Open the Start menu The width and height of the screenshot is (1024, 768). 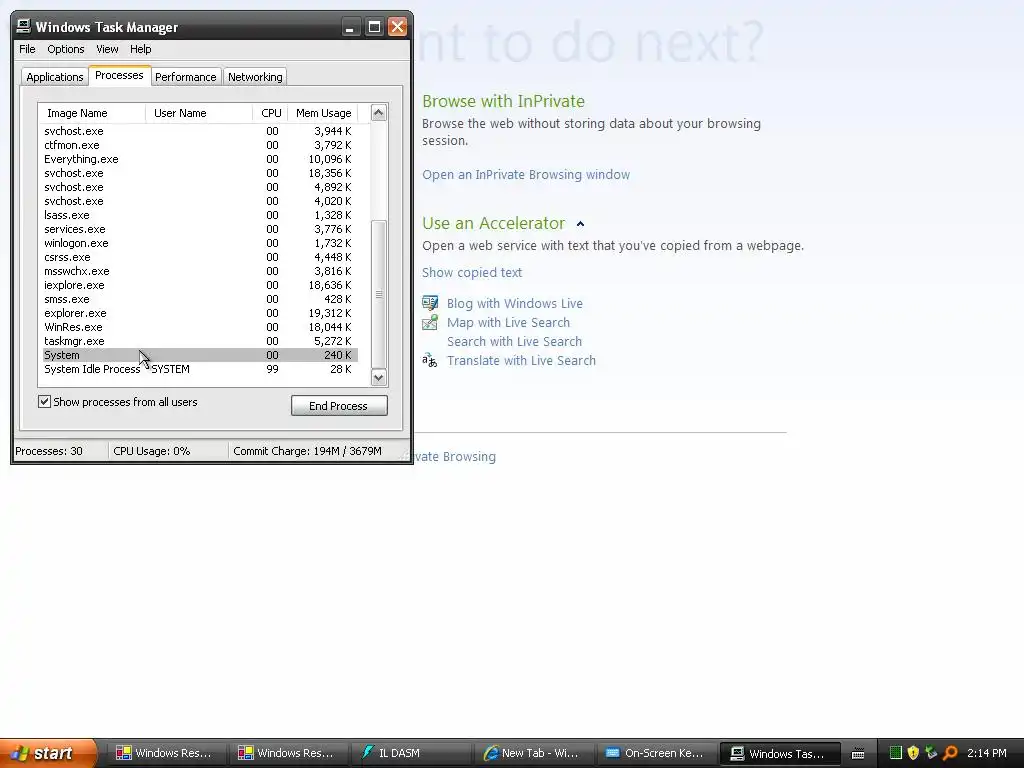(48, 753)
